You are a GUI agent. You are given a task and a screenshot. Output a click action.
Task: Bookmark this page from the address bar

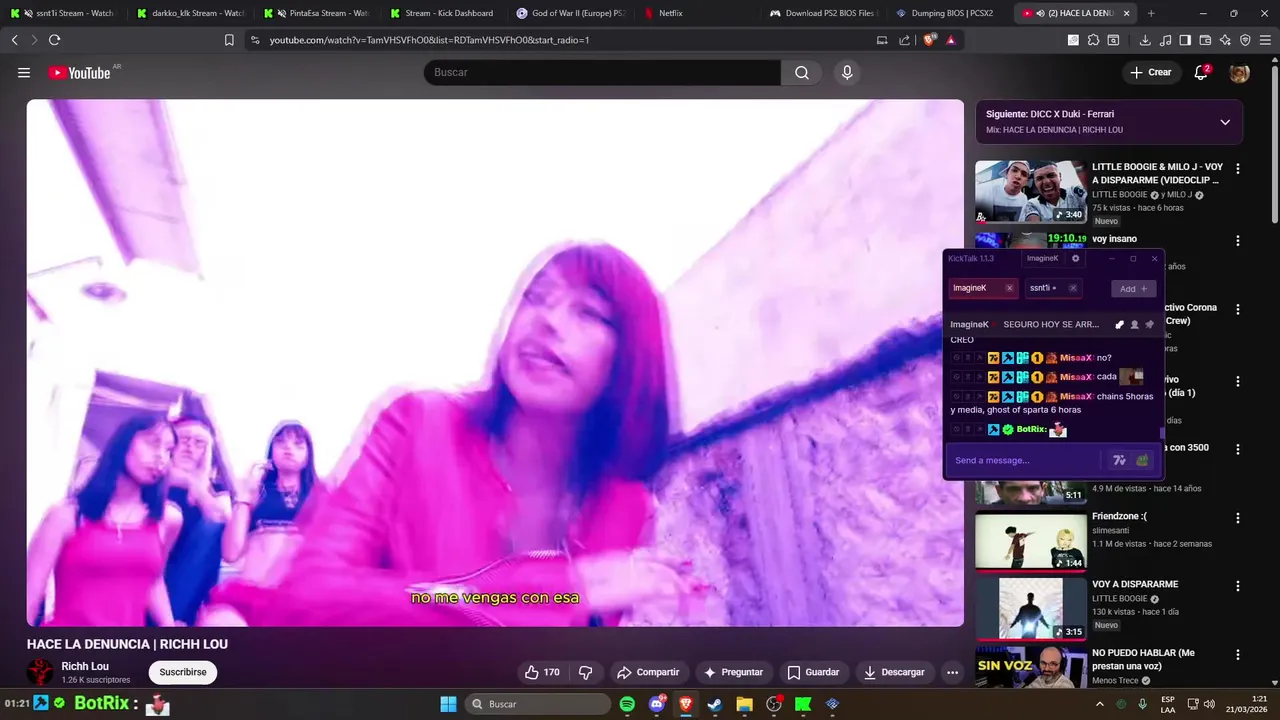pos(229,40)
